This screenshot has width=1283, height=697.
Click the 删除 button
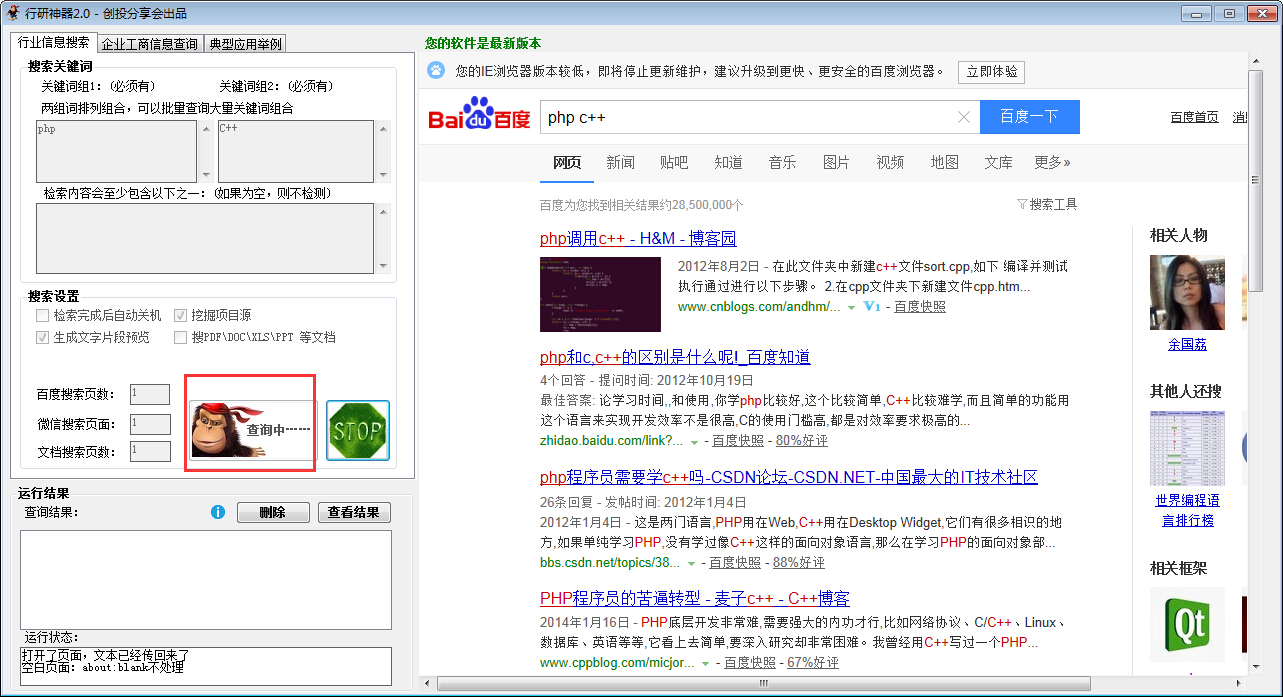[x=273, y=513]
